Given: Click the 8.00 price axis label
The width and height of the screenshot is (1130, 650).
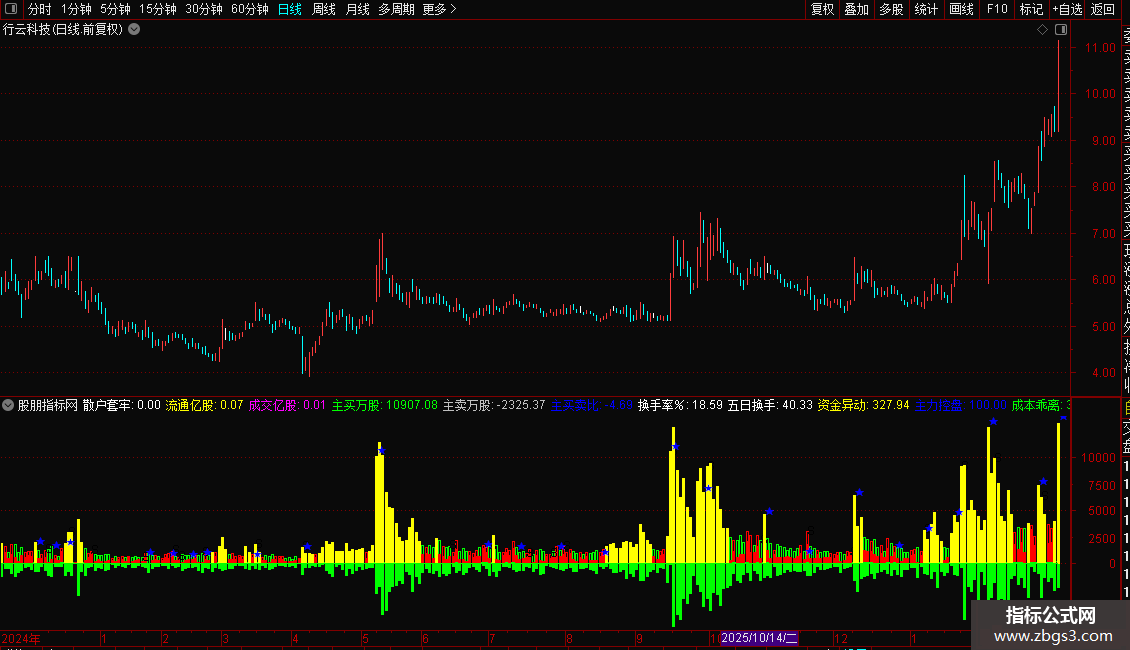Looking at the screenshot, I should [x=1103, y=187].
